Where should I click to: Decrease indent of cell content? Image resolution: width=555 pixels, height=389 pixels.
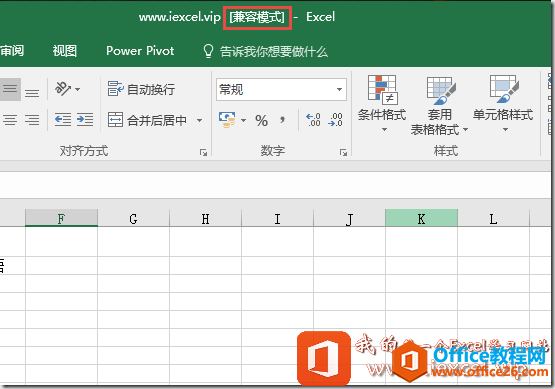[x=63, y=120]
